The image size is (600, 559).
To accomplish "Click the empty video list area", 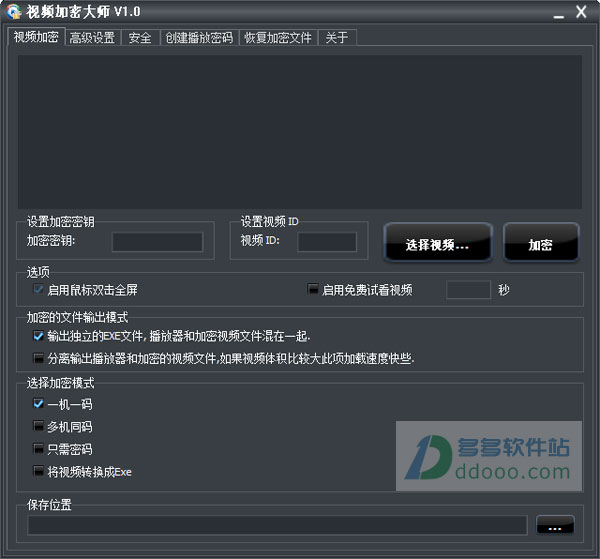I will tap(300, 132).
